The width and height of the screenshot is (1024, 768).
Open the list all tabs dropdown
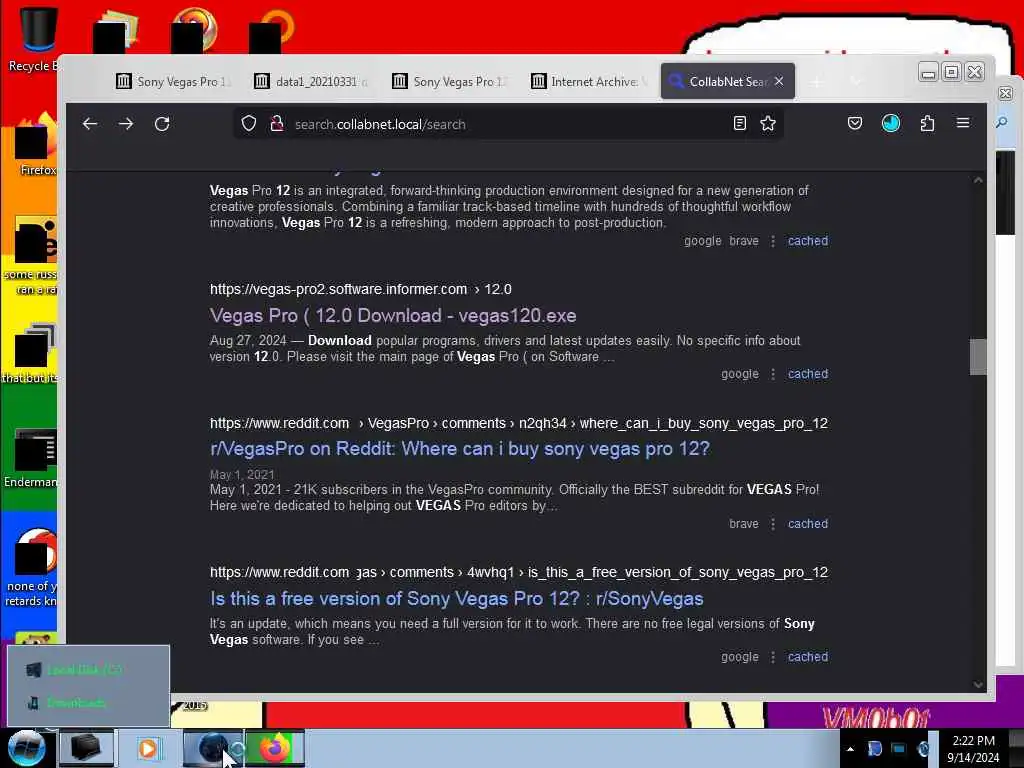click(856, 82)
